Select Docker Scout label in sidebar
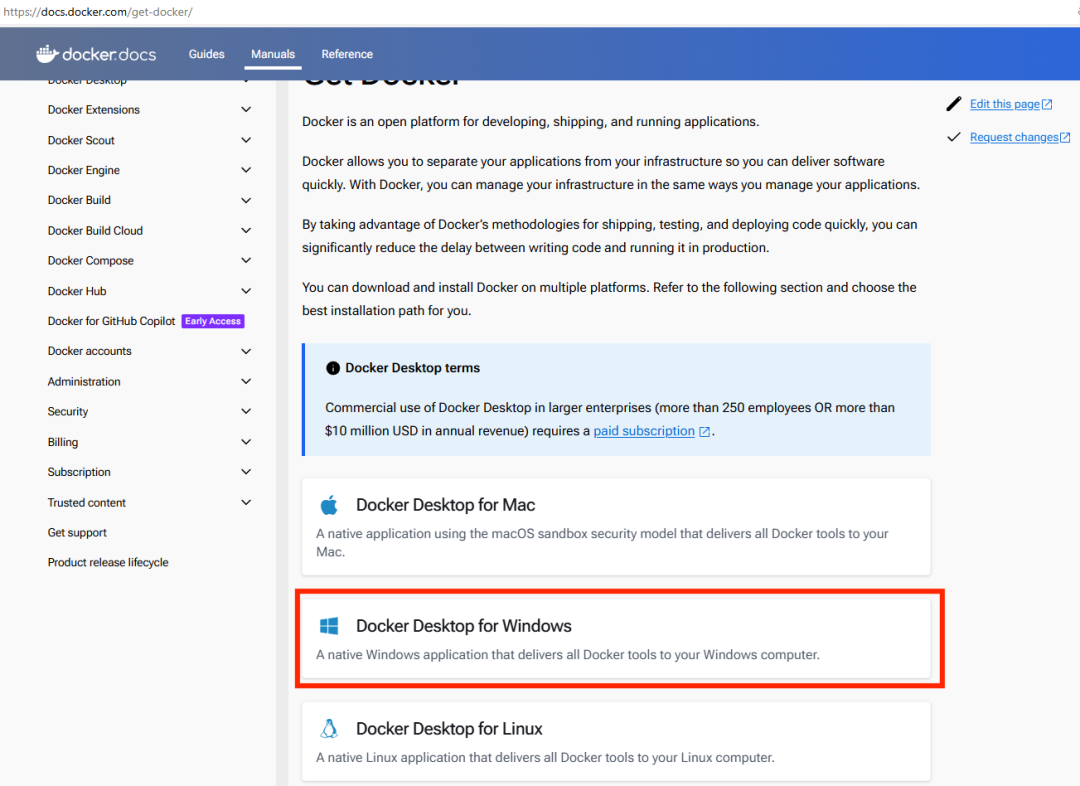The image size is (1080, 786). (x=81, y=140)
